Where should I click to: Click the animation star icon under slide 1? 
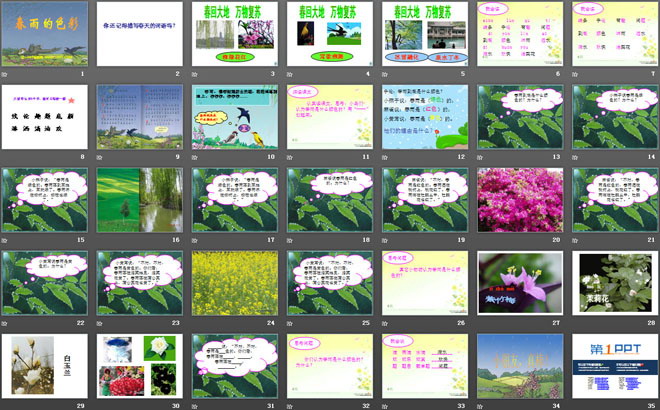click(6, 74)
